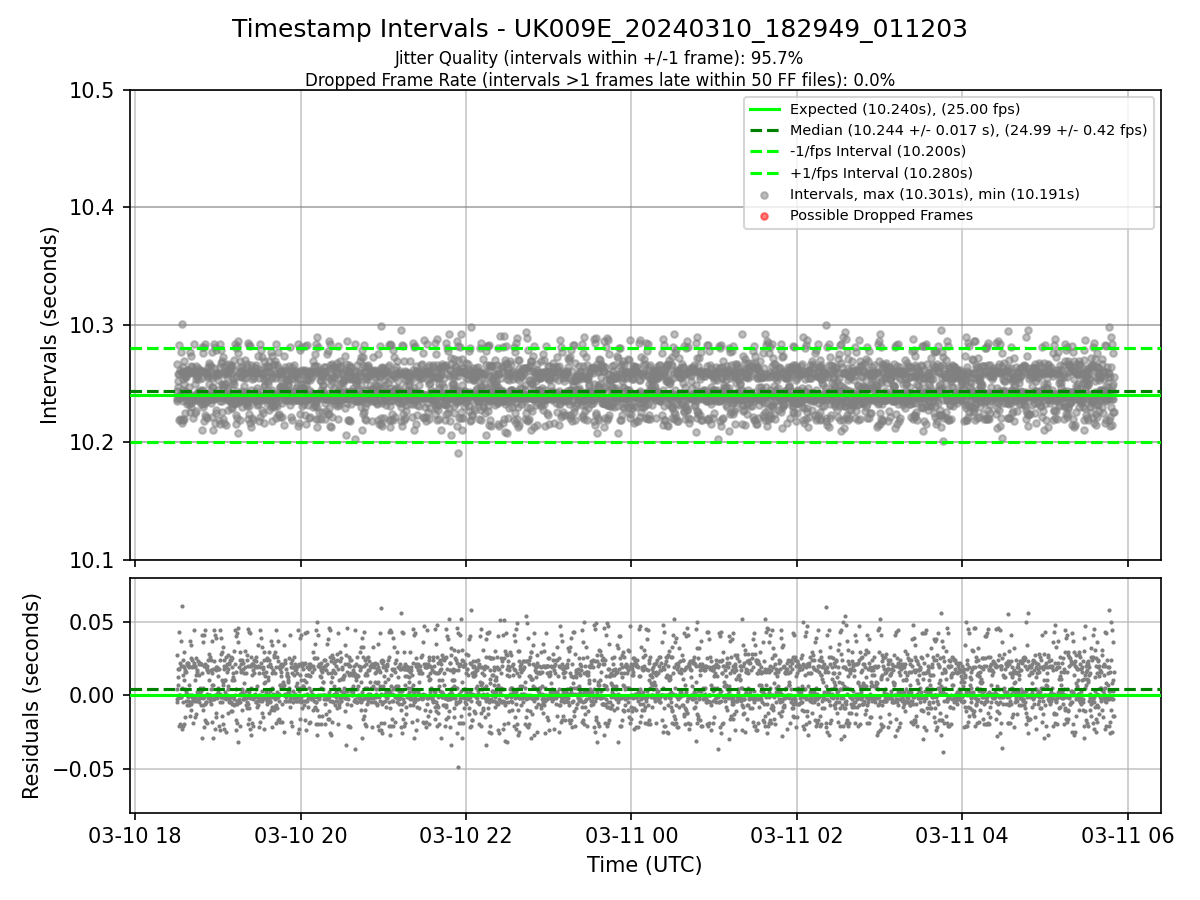Click the '03-10 22' x-axis tick label

coord(465,834)
